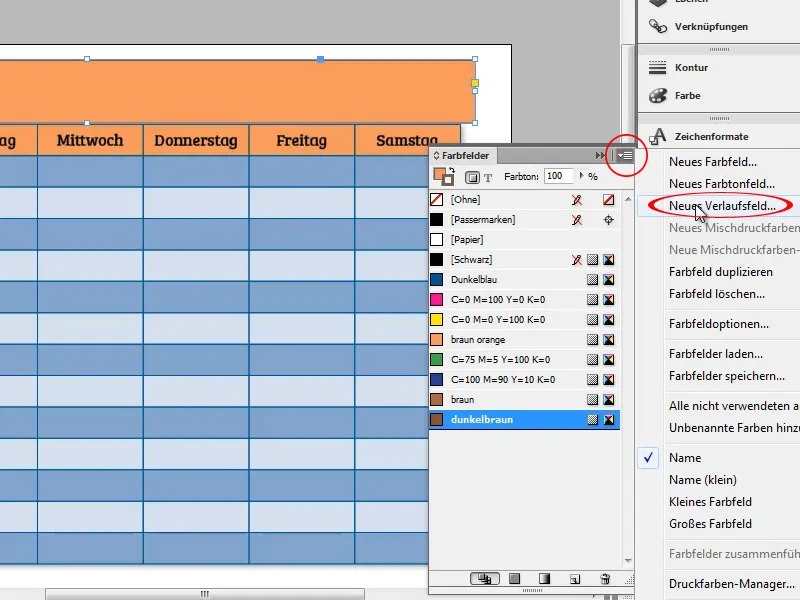The height and width of the screenshot is (600, 800).
Task: Select the Name (klein) view option
Action: (703, 480)
